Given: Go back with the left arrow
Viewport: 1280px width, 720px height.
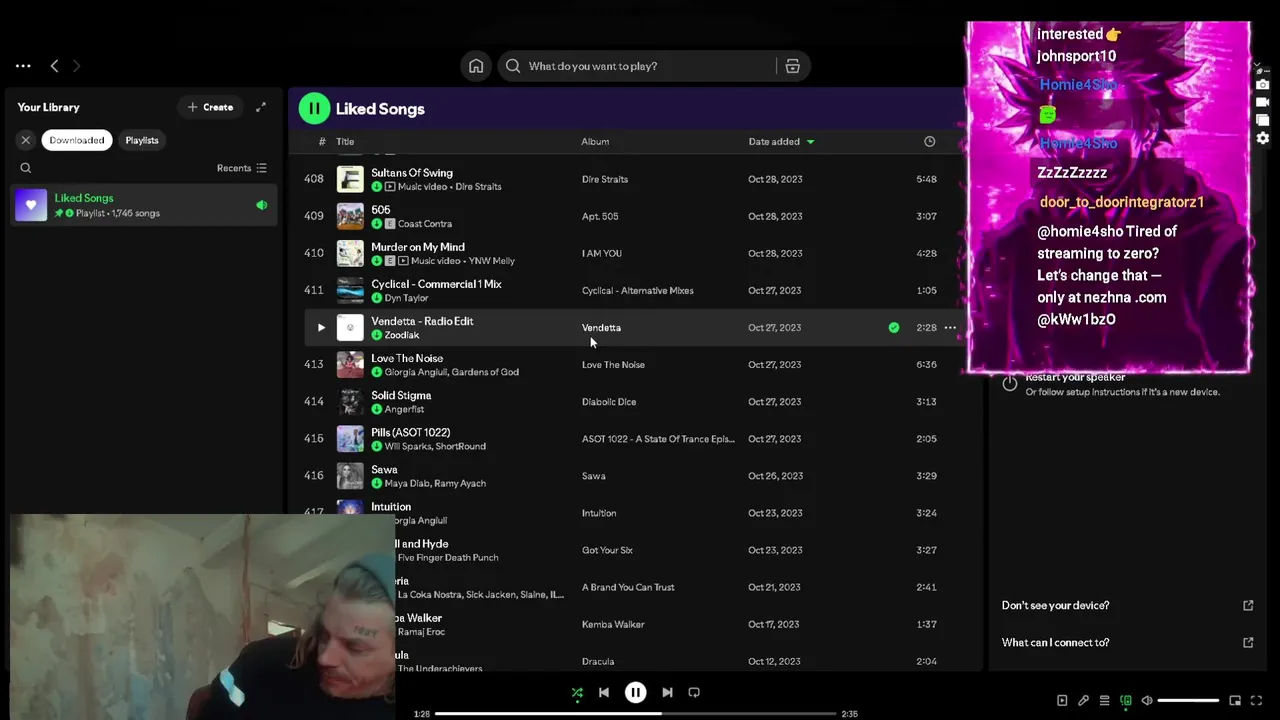Looking at the screenshot, I should [54, 66].
